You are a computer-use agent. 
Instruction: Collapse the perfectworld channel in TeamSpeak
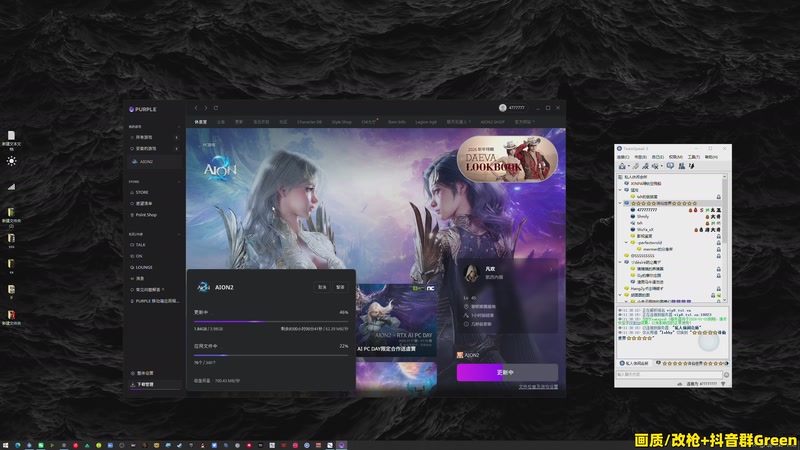coord(627,243)
